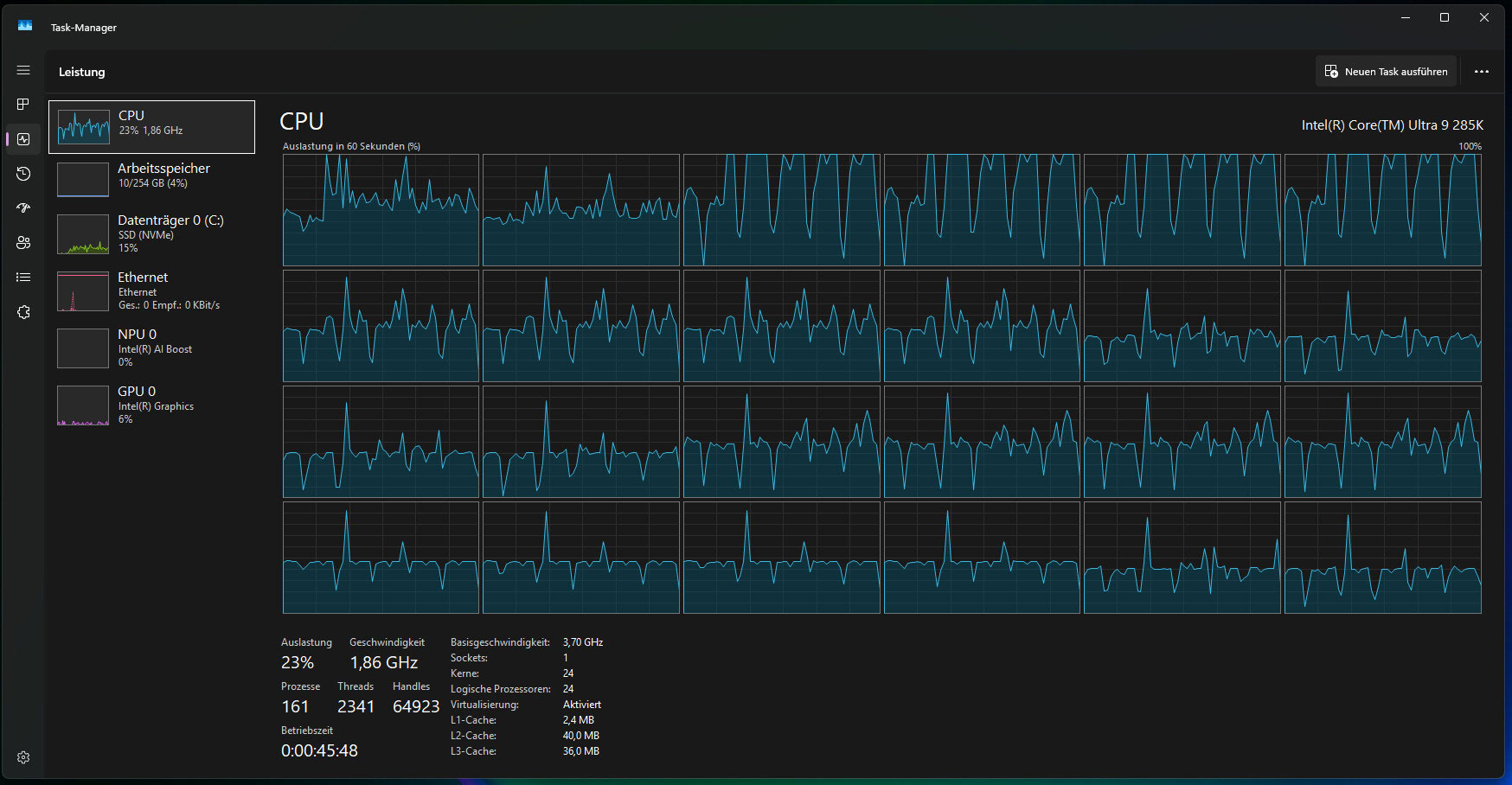Screen dimensions: 1512x785
Task: Open the Prozesse page icon in sidebar
Action: [23, 105]
